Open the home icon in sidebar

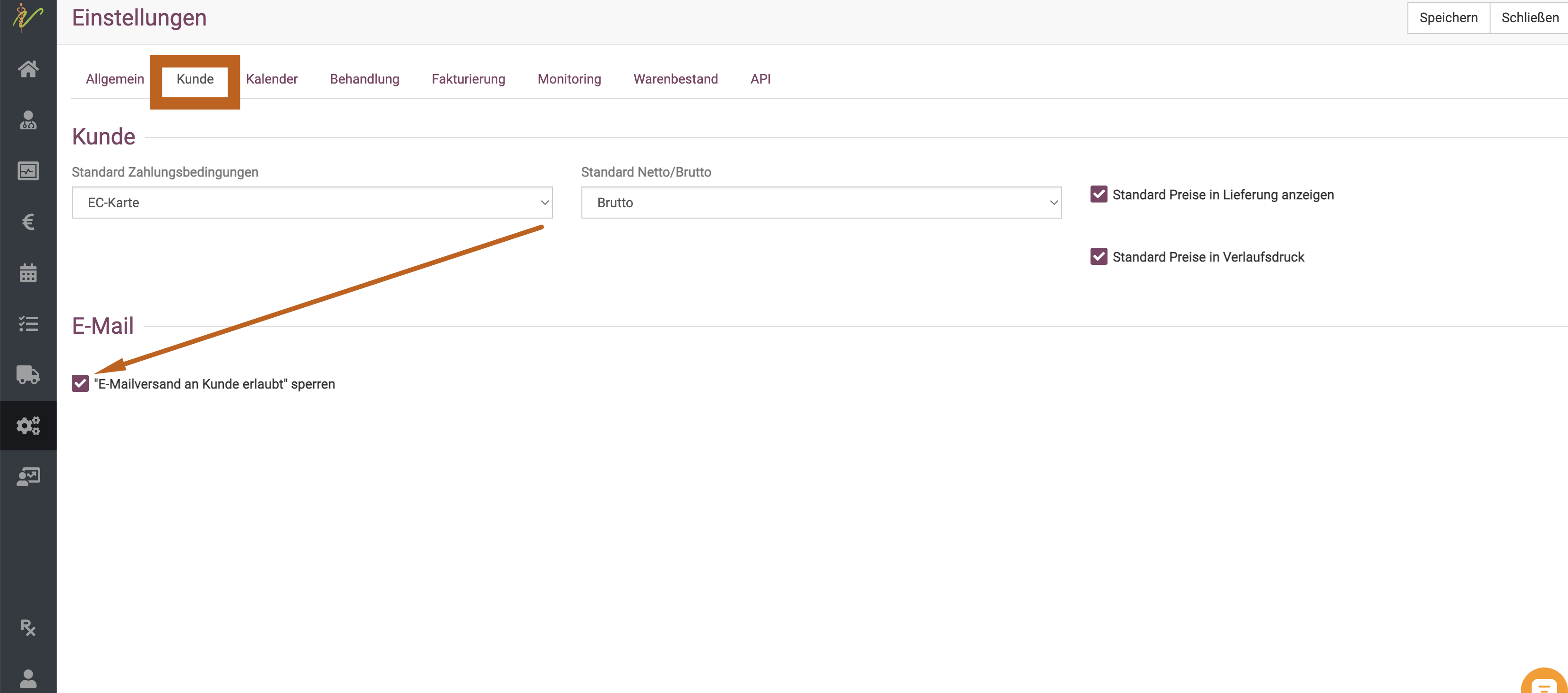pos(28,69)
